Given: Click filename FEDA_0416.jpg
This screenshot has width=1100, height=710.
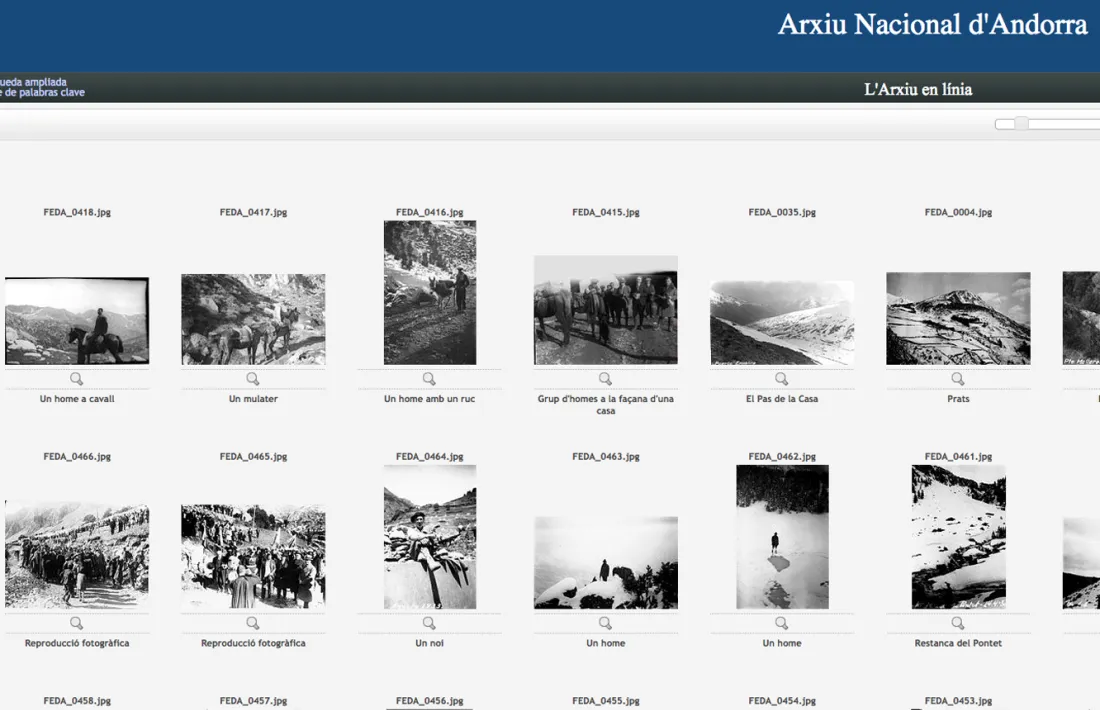Looking at the screenshot, I should (429, 212).
